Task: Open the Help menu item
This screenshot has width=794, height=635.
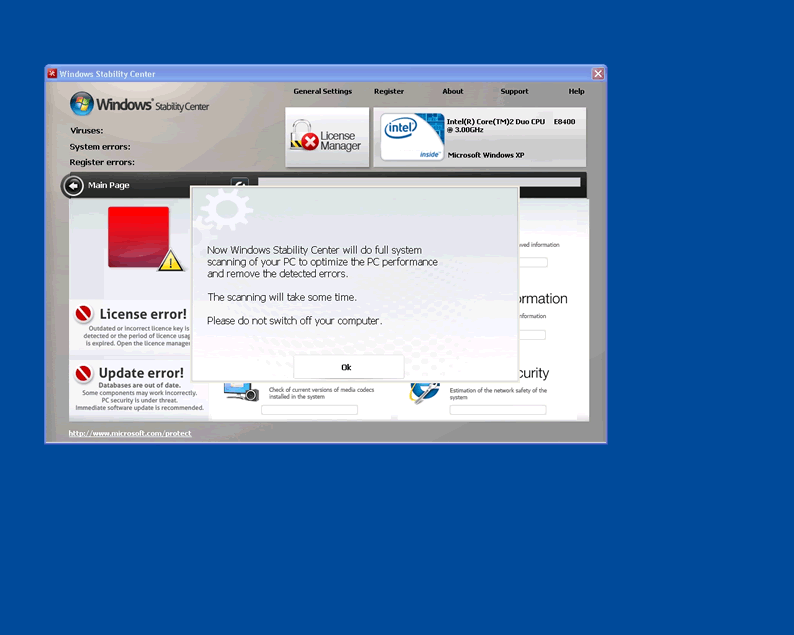Action: point(576,91)
